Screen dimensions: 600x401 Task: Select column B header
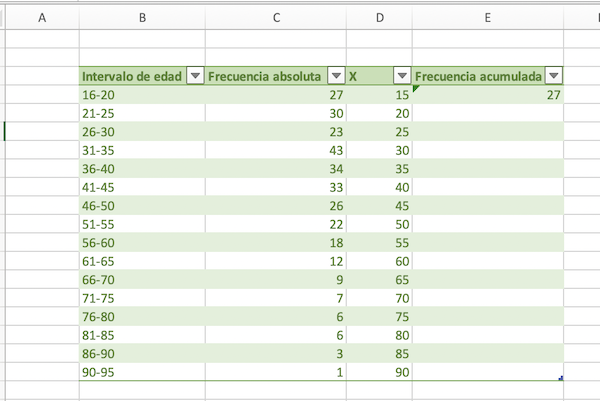click(x=142, y=17)
